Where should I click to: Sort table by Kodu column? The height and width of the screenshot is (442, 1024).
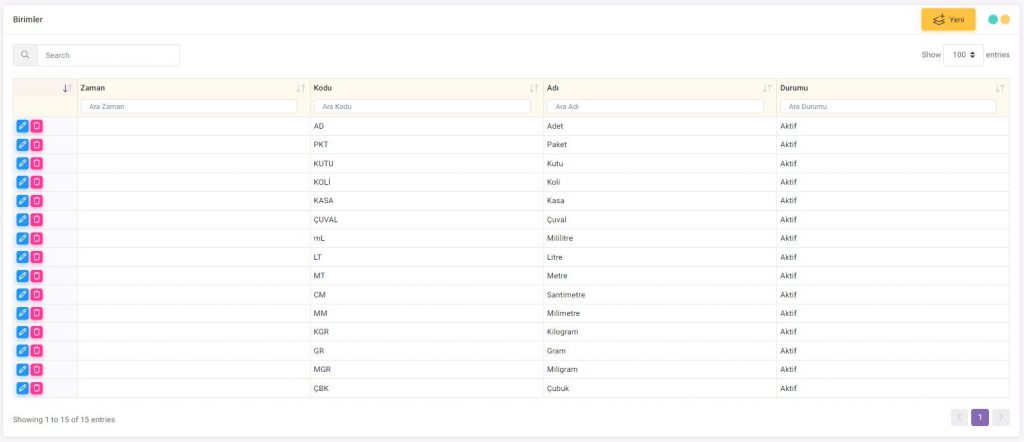[x=533, y=88]
